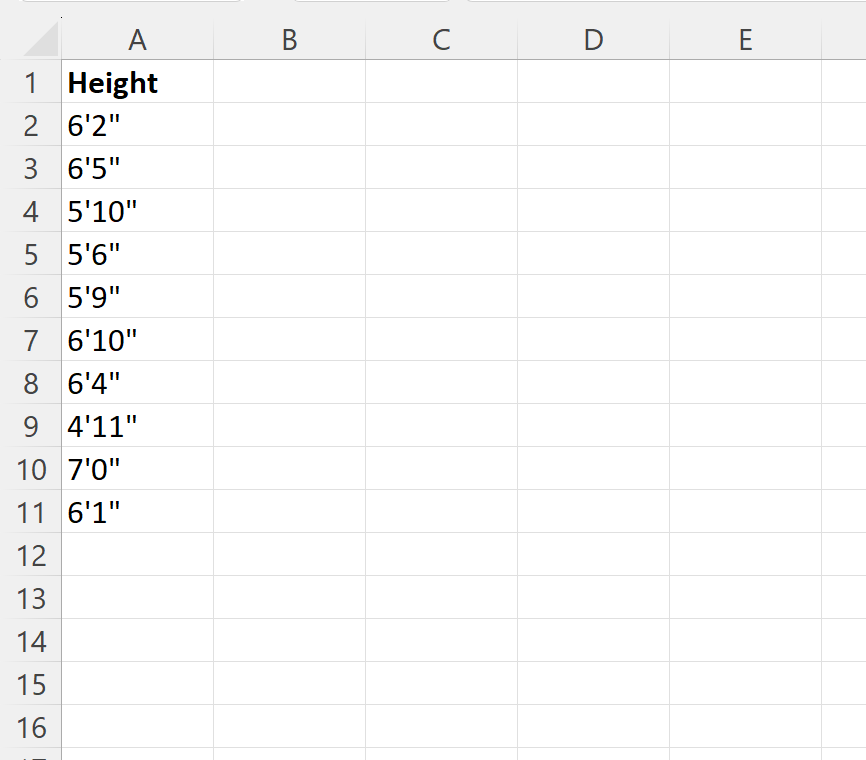
Task: Click the bold Height header cell
Action: tap(137, 83)
